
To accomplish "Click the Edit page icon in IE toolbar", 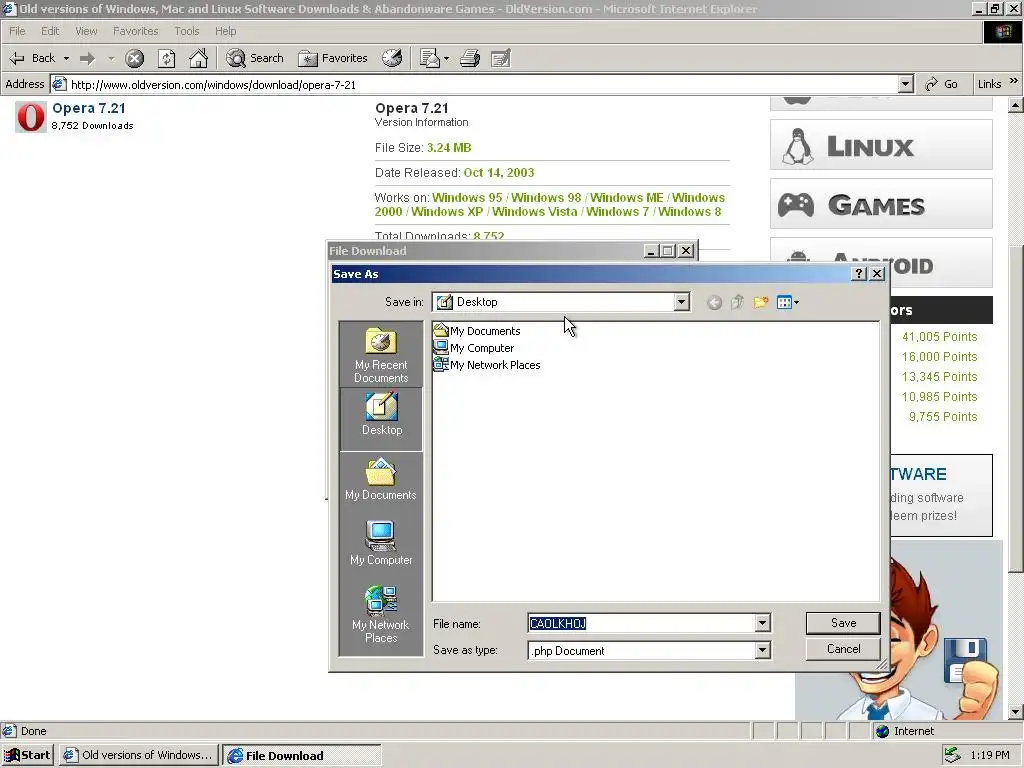I will coord(500,59).
